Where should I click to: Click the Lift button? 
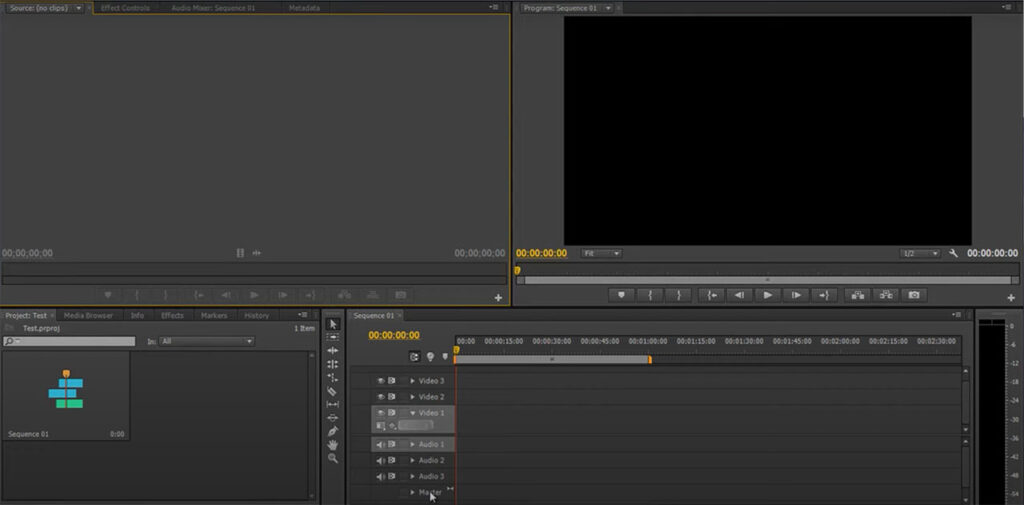[857, 295]
